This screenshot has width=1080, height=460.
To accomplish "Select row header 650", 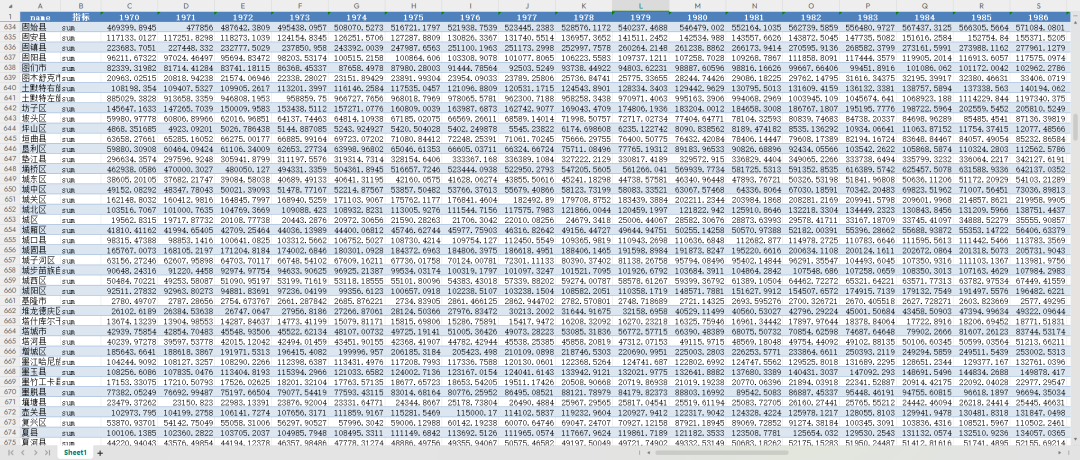I will pyautogui.click(x=10, y=187).
